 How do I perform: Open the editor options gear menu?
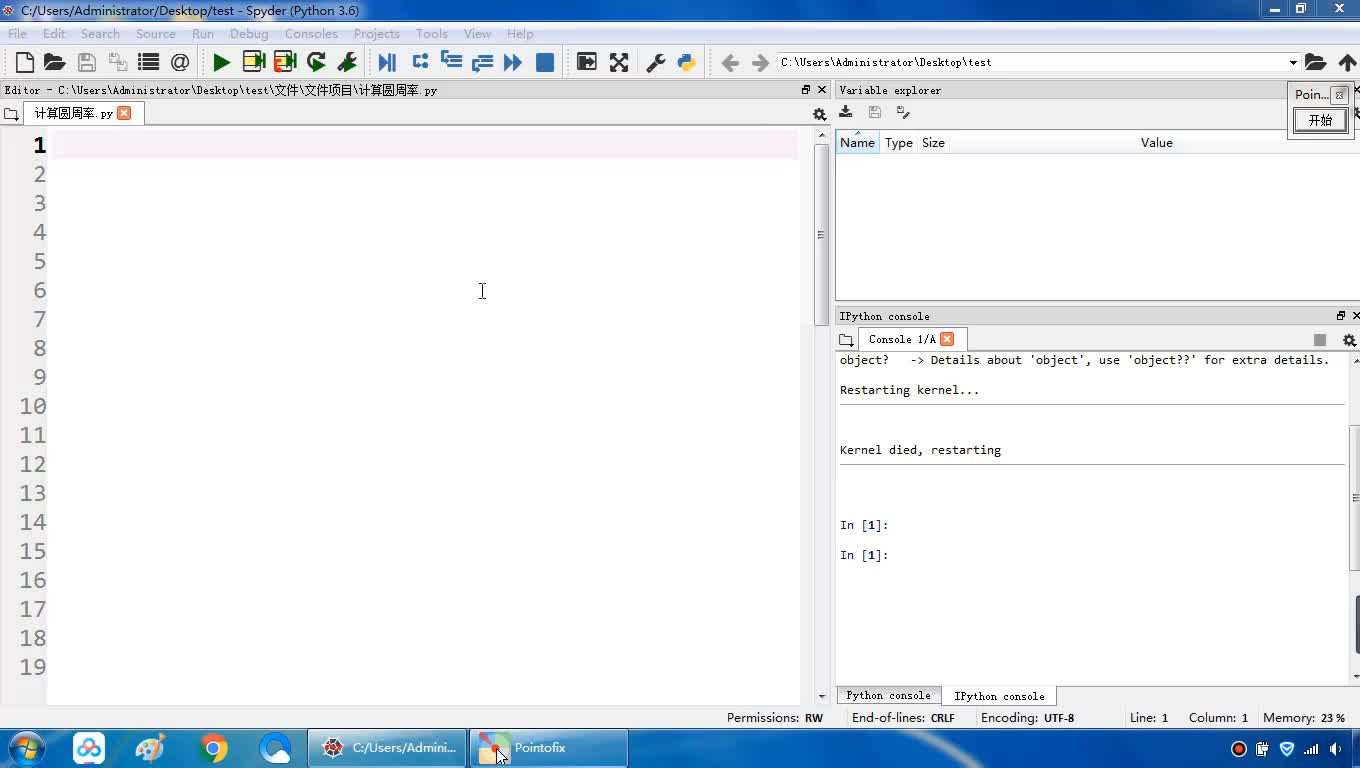click(x=819, y=114)
